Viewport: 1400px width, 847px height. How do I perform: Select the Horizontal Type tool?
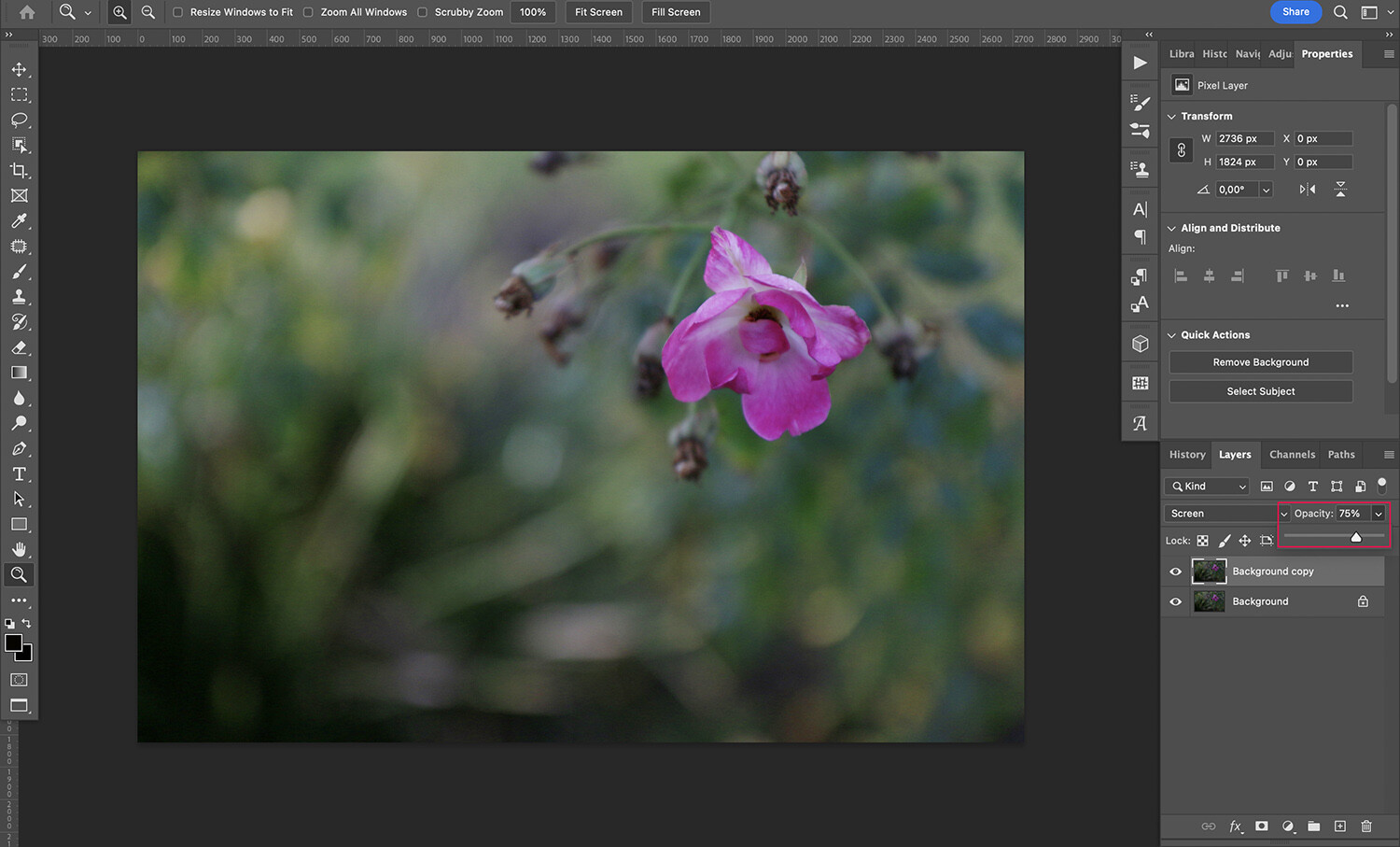coord(19,473)
